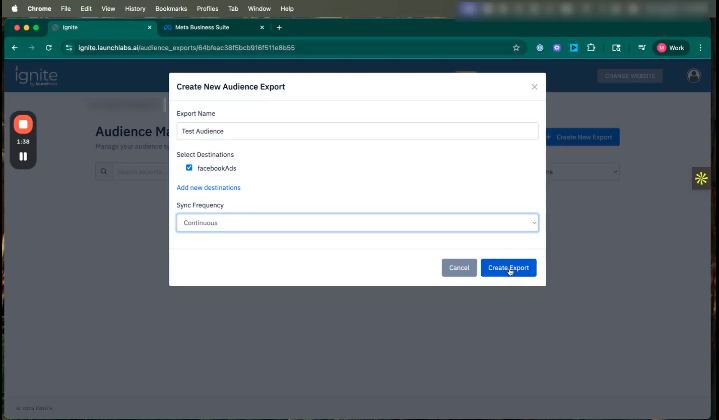Open the Bookmarks menu in the menu bar

point(171,8)
